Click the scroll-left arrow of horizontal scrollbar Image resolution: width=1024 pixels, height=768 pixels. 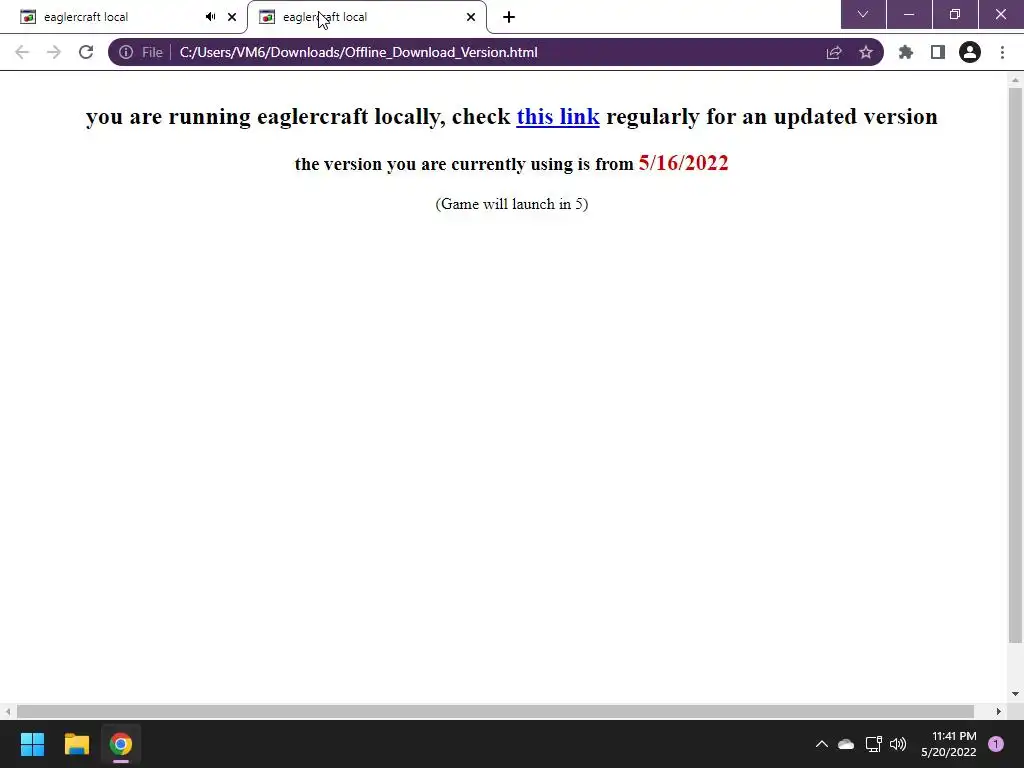click(x=7, y=711)
